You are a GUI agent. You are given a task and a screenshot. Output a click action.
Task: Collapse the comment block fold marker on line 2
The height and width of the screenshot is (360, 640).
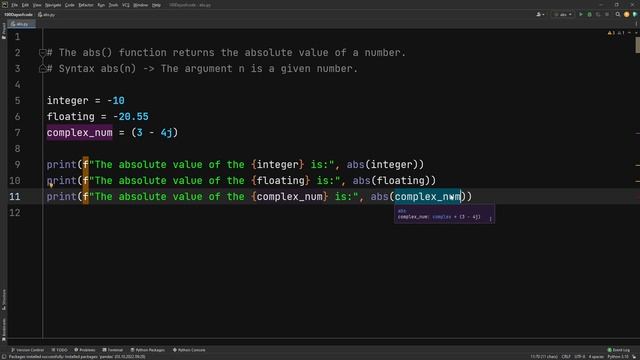42,53
